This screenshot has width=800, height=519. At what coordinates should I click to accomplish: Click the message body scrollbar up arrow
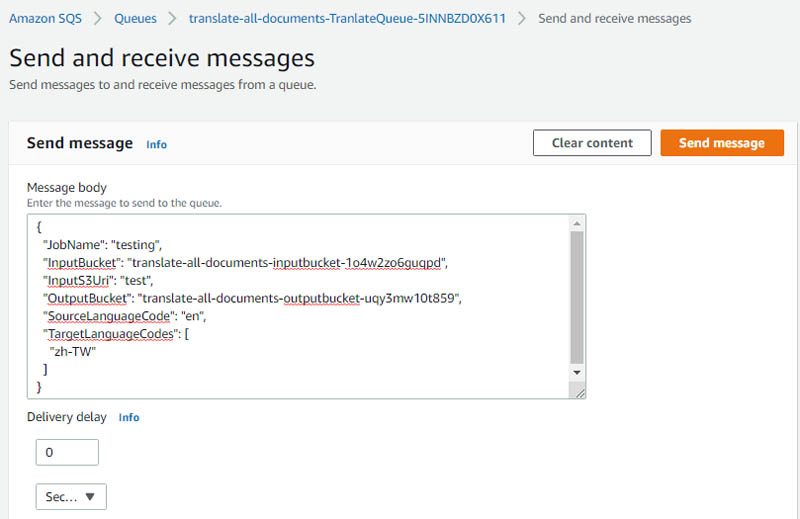point(577,224)
